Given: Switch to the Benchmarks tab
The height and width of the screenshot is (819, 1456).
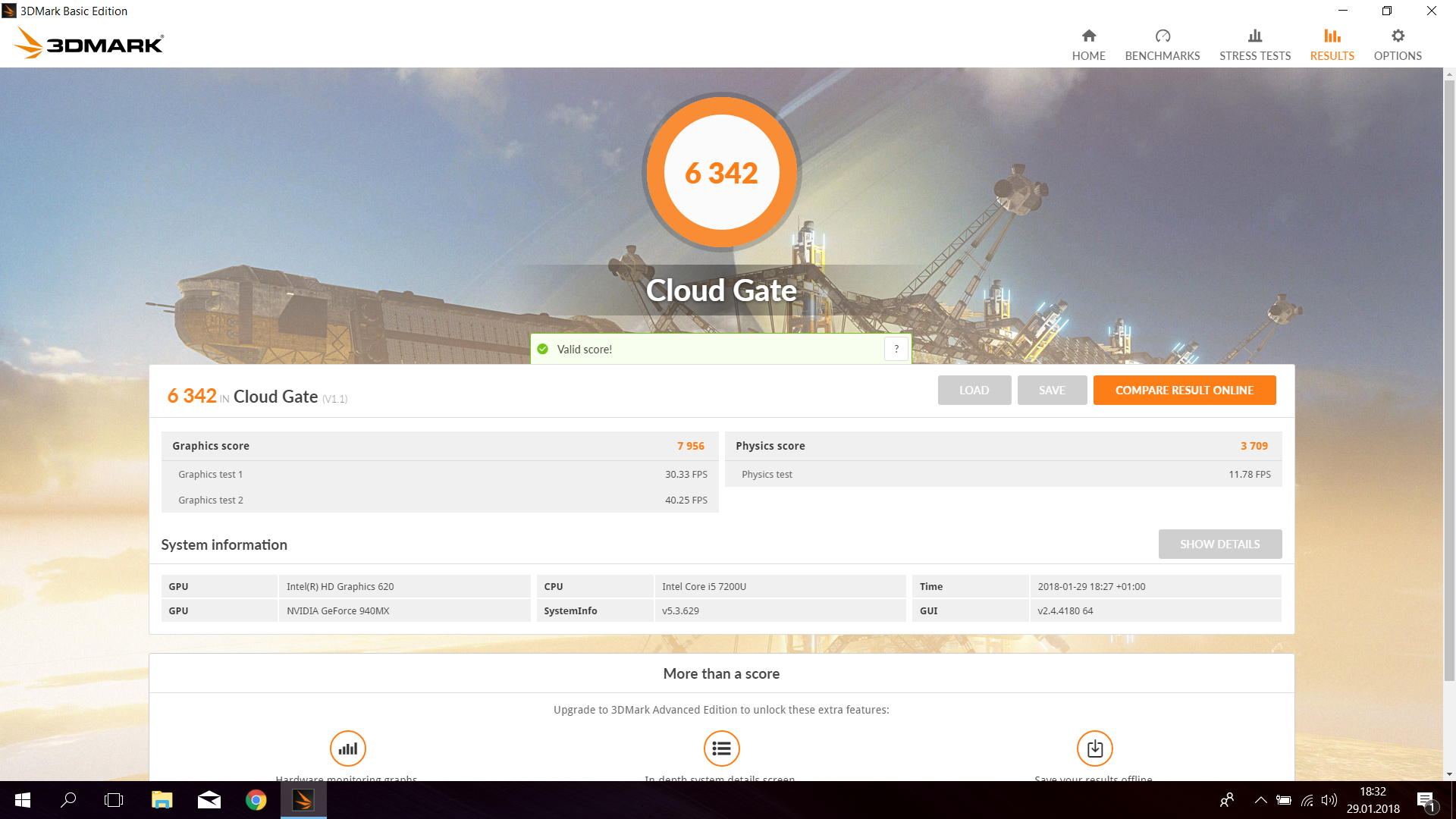Looking at the screenshot, I should [1162, 45].
